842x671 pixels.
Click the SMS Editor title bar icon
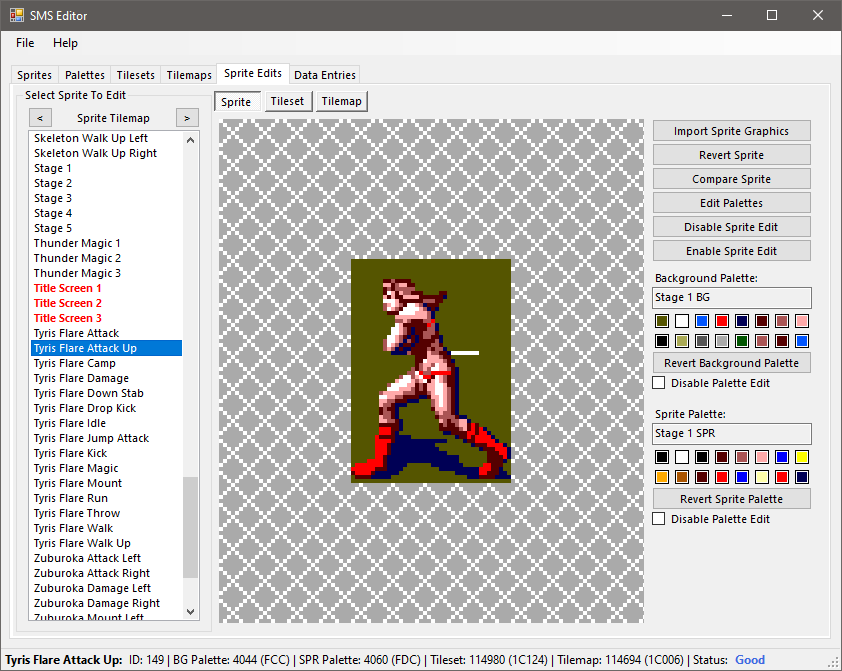tap(17, 15)
